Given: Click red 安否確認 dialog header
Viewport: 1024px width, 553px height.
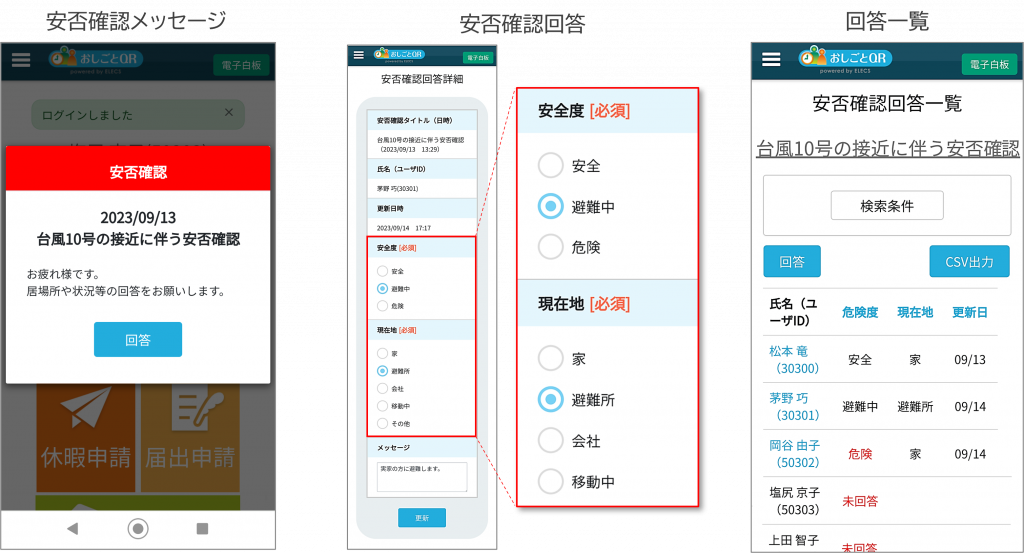Looking at the screenshot, I should click(138, 168).
